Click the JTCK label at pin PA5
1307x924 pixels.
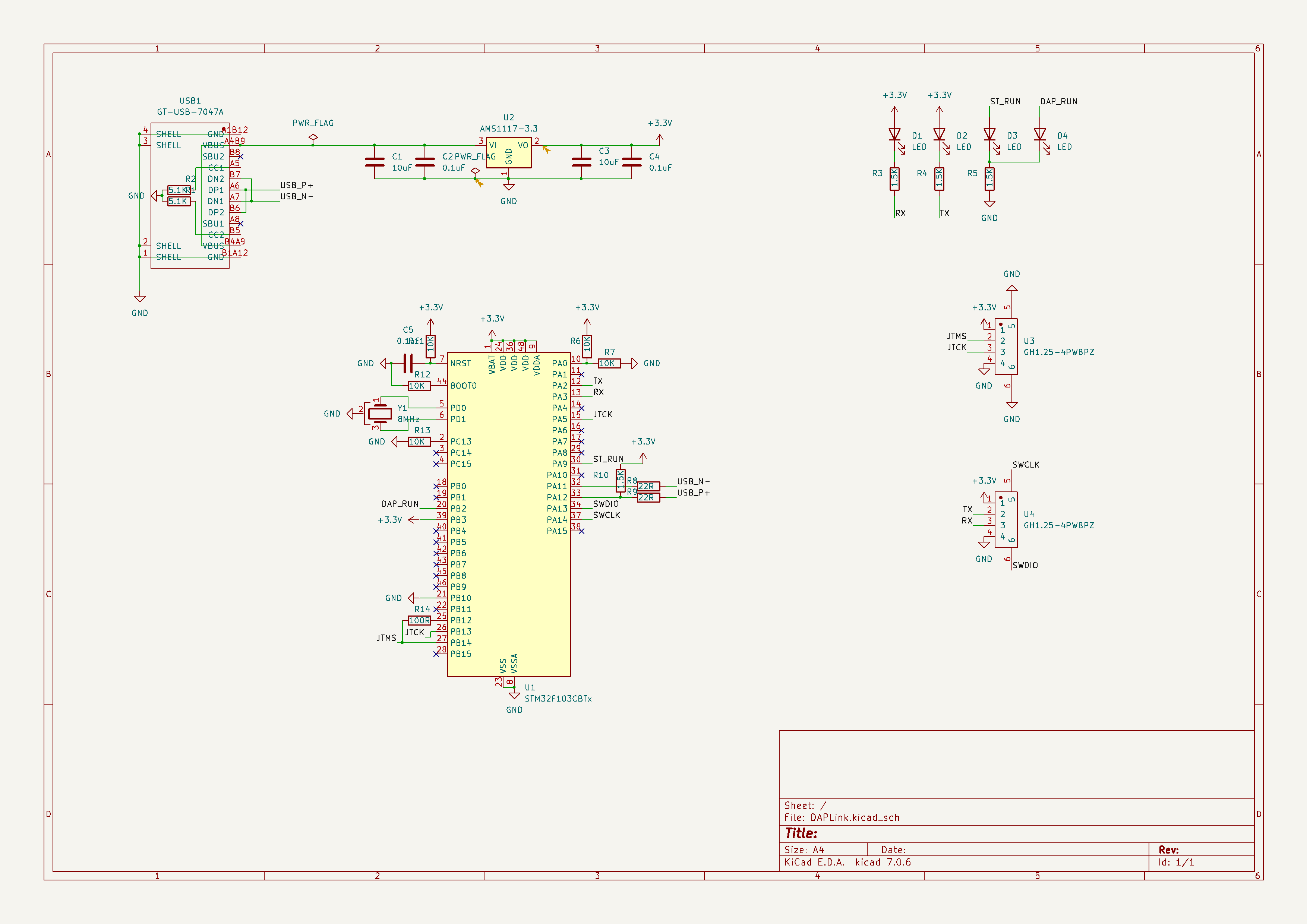pos(603,414)
